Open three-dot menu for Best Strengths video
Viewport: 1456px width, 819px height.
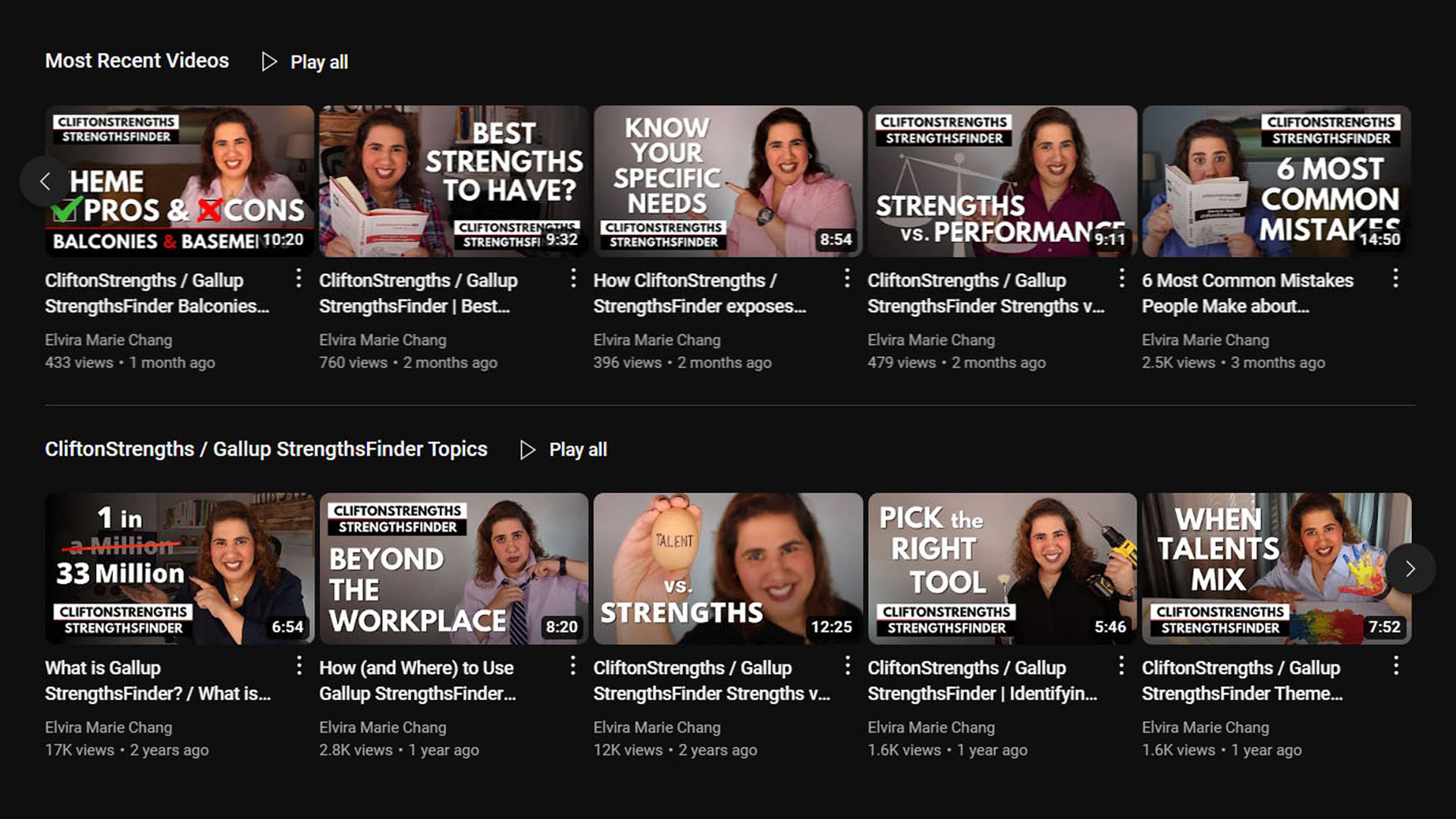click(x=573, y=279)
